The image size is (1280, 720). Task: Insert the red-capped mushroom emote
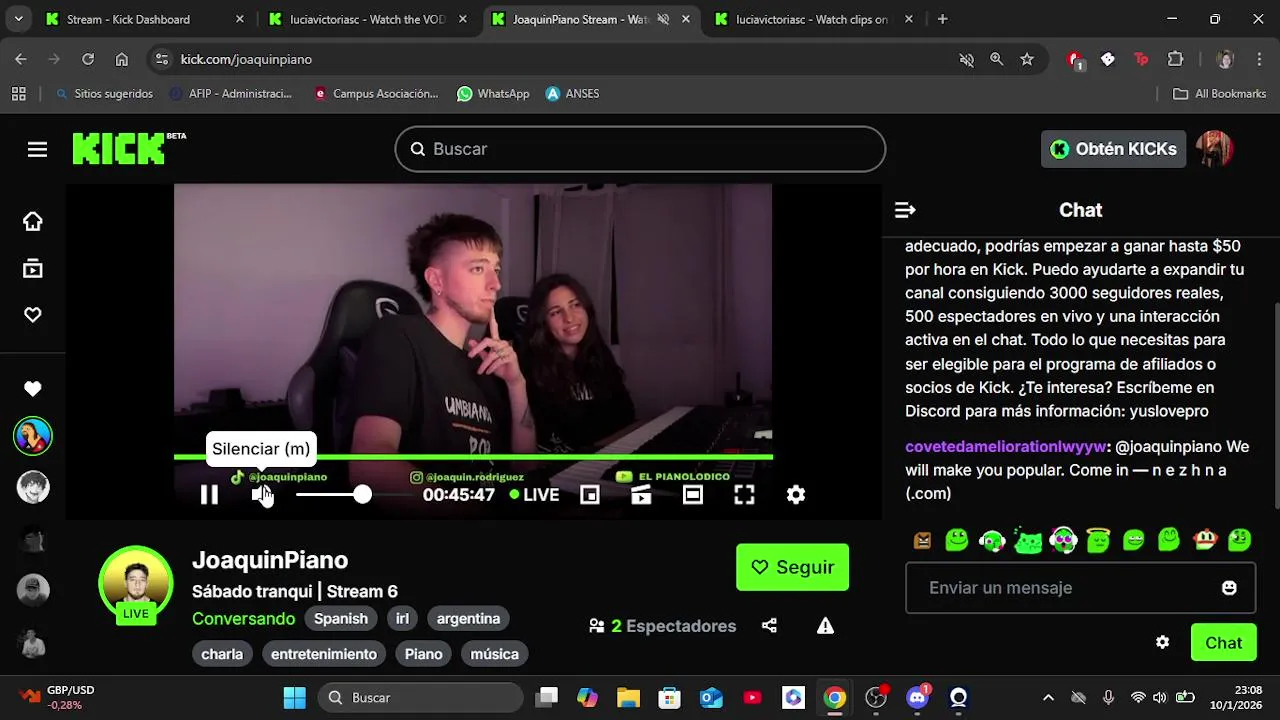point(1205,541)
